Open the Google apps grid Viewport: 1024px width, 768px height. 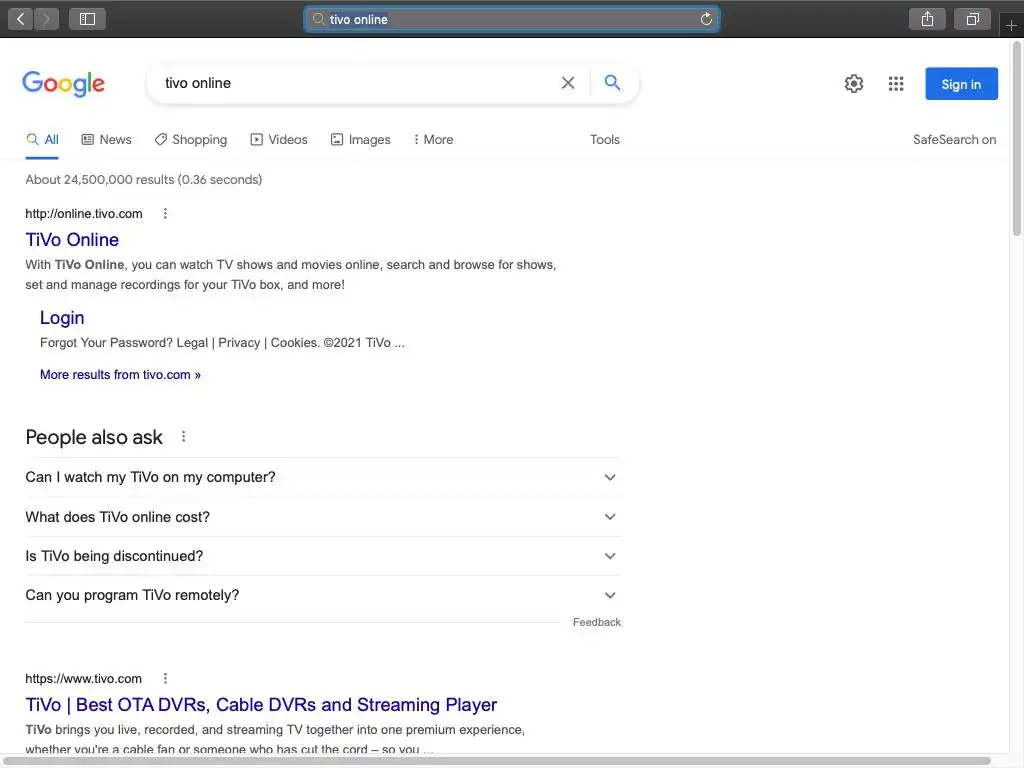(x=896, y=84)
